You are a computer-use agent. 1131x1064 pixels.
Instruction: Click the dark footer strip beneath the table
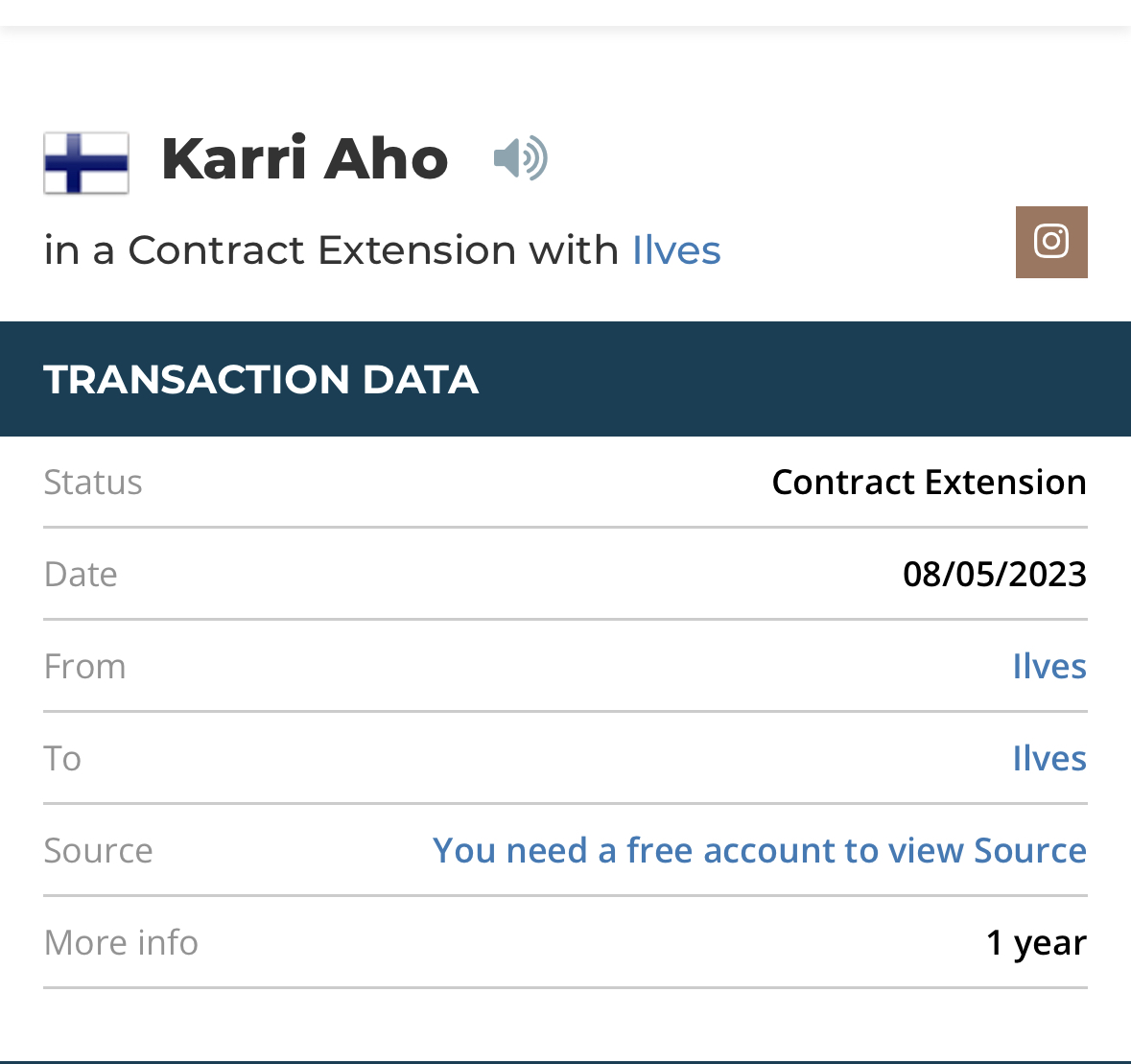565,1061
